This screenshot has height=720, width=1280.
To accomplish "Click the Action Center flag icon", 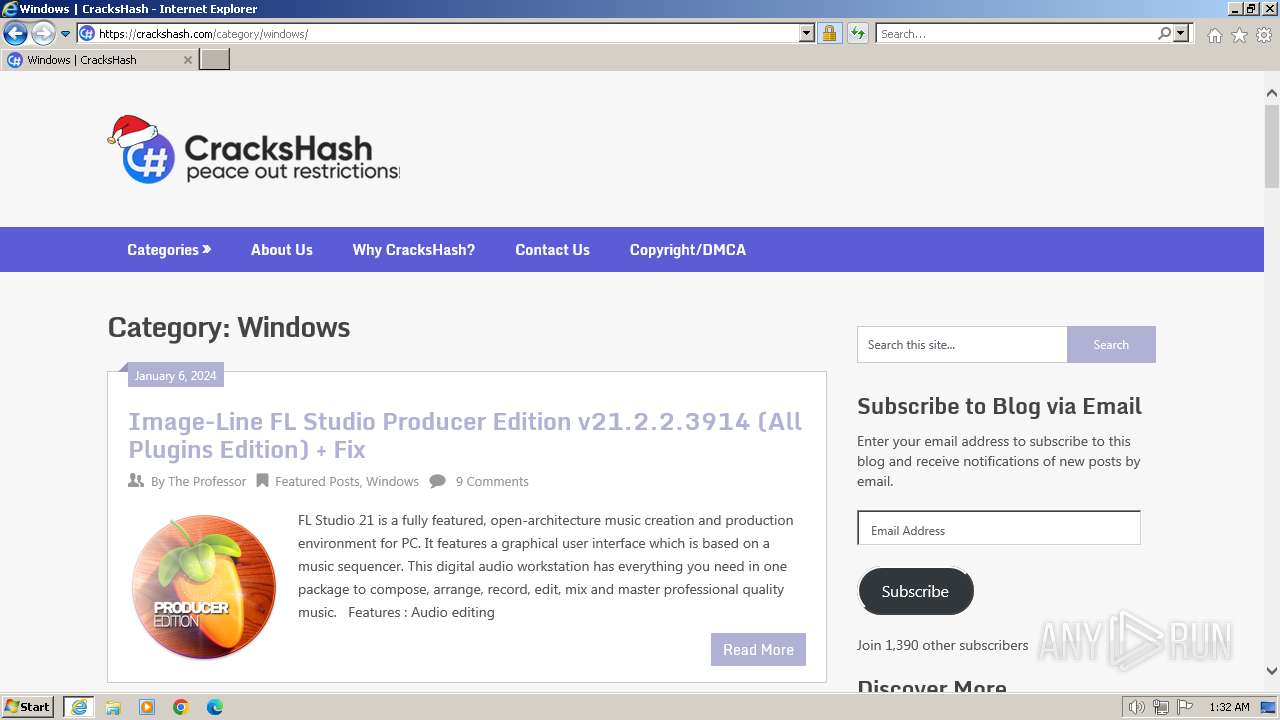I will point(1185,707).
